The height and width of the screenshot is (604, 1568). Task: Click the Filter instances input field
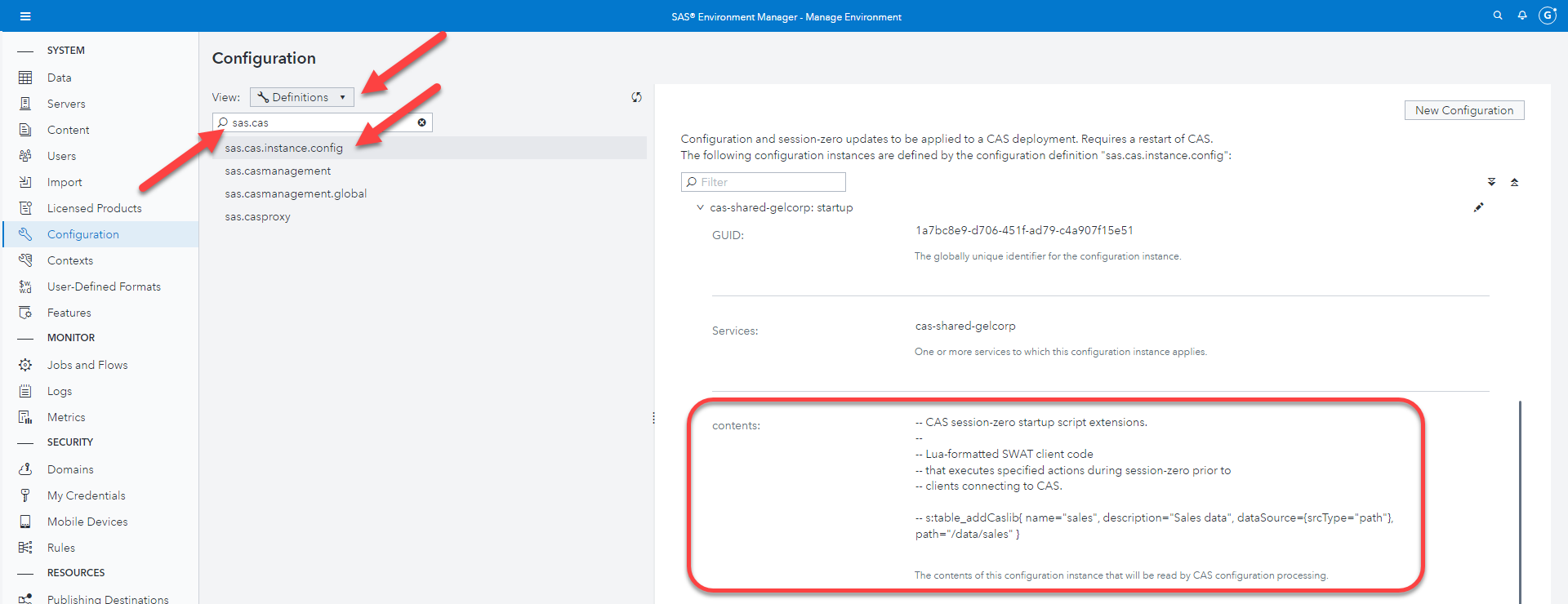pyautogui.click(x=764, y=182)
